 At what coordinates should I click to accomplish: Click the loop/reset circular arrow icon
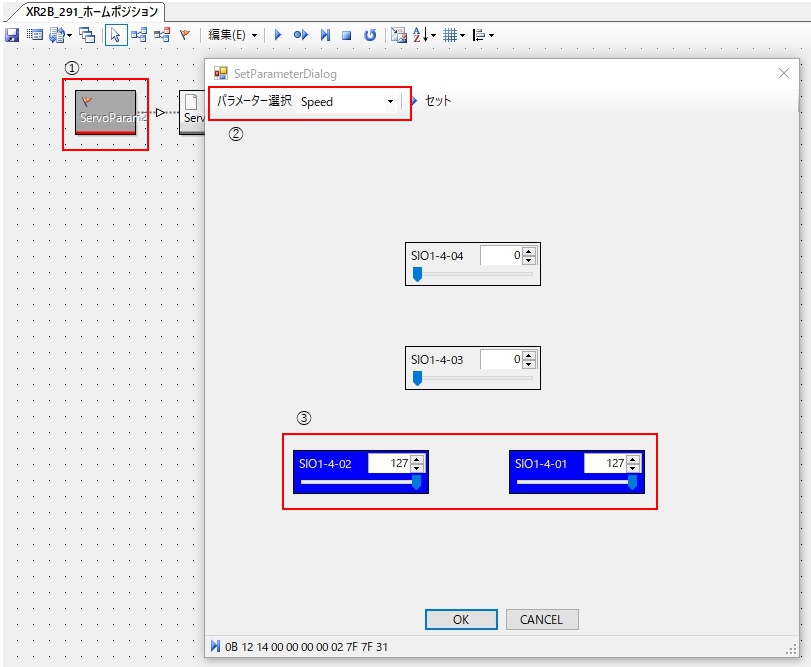tap(370, 35)
